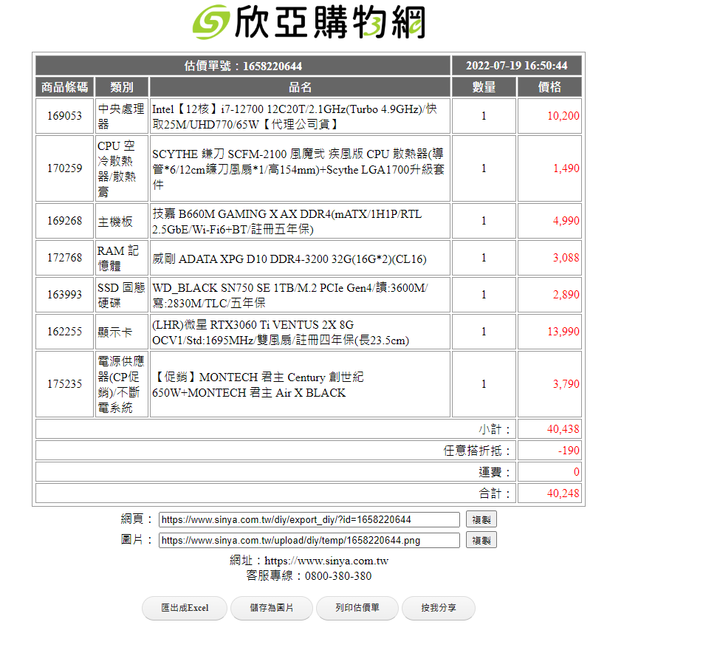Click the 網址 https://www.sinya.com.tw text
720x653 pixels.
(x=309, y=561)
